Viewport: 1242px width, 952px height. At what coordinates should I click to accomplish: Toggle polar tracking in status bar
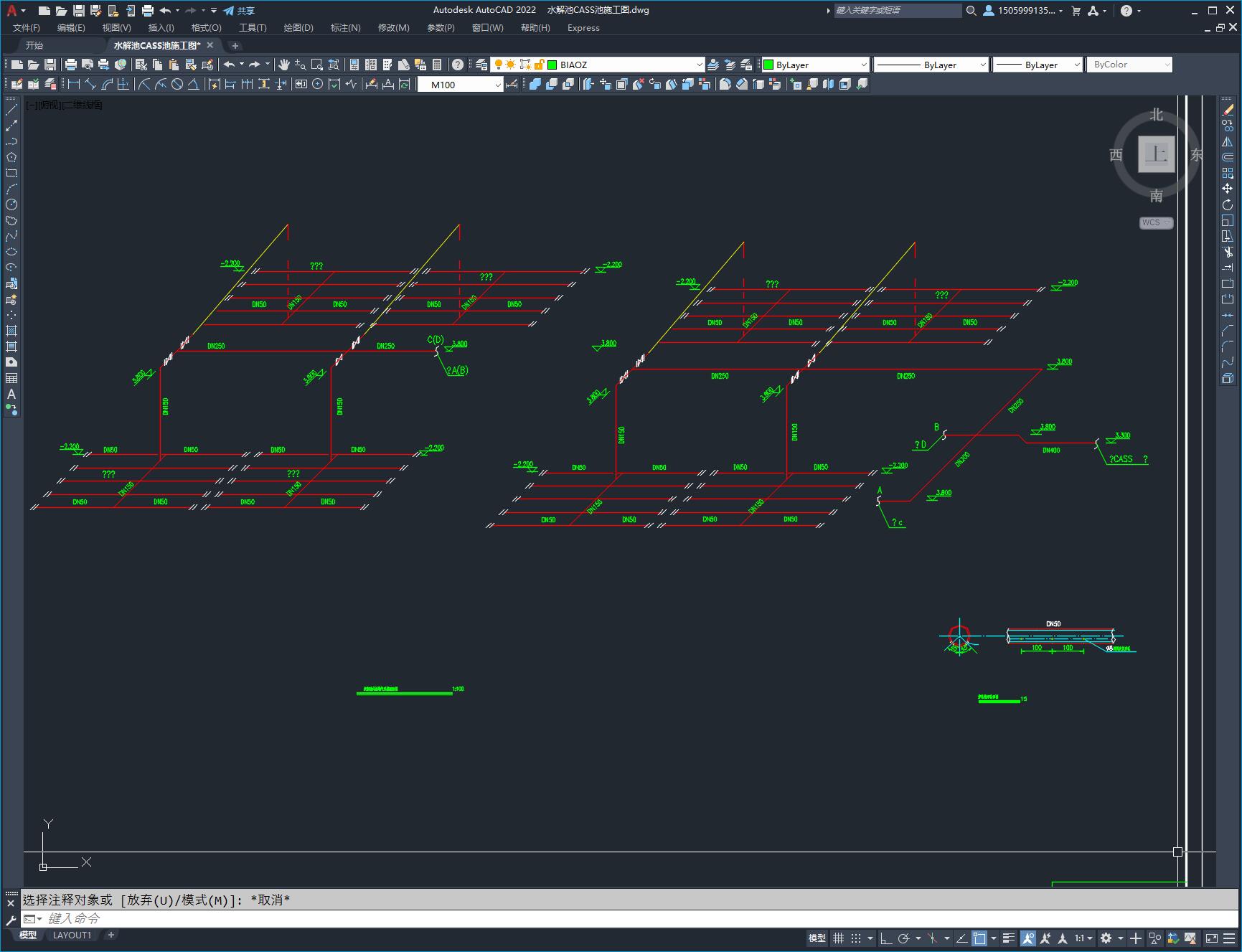point(904,938)
